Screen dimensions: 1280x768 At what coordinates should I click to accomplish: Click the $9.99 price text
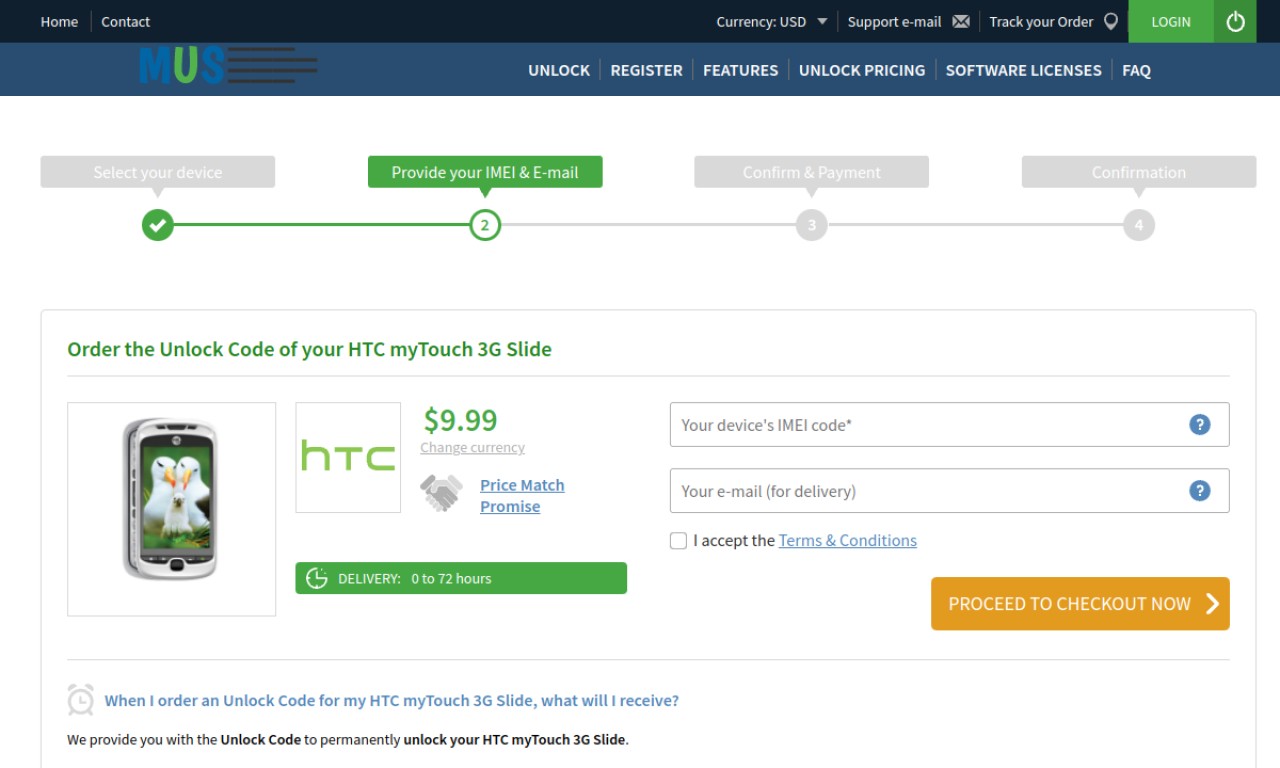[460, 419]
